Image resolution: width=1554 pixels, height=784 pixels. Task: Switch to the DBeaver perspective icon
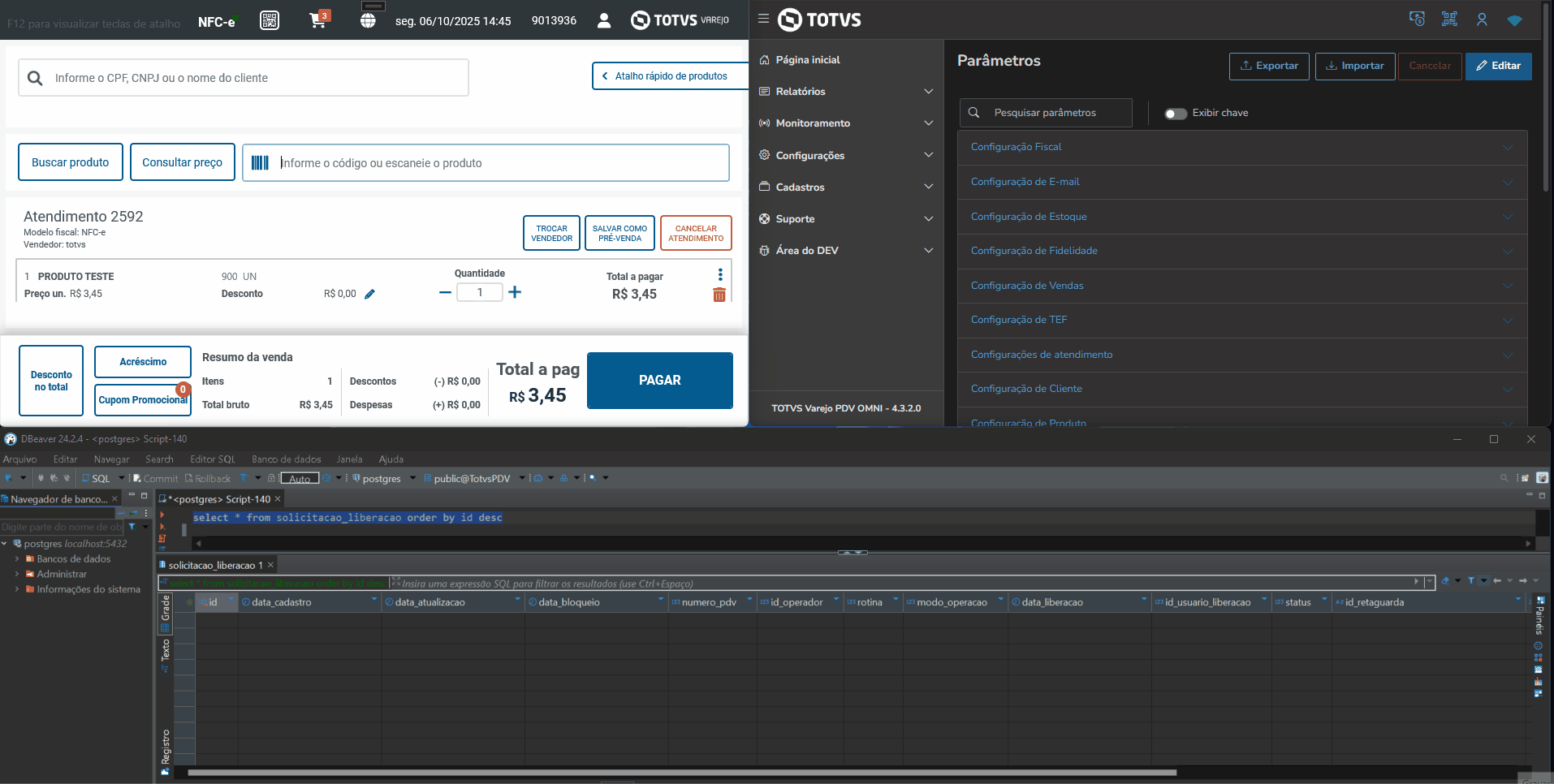coord(1542,478)
